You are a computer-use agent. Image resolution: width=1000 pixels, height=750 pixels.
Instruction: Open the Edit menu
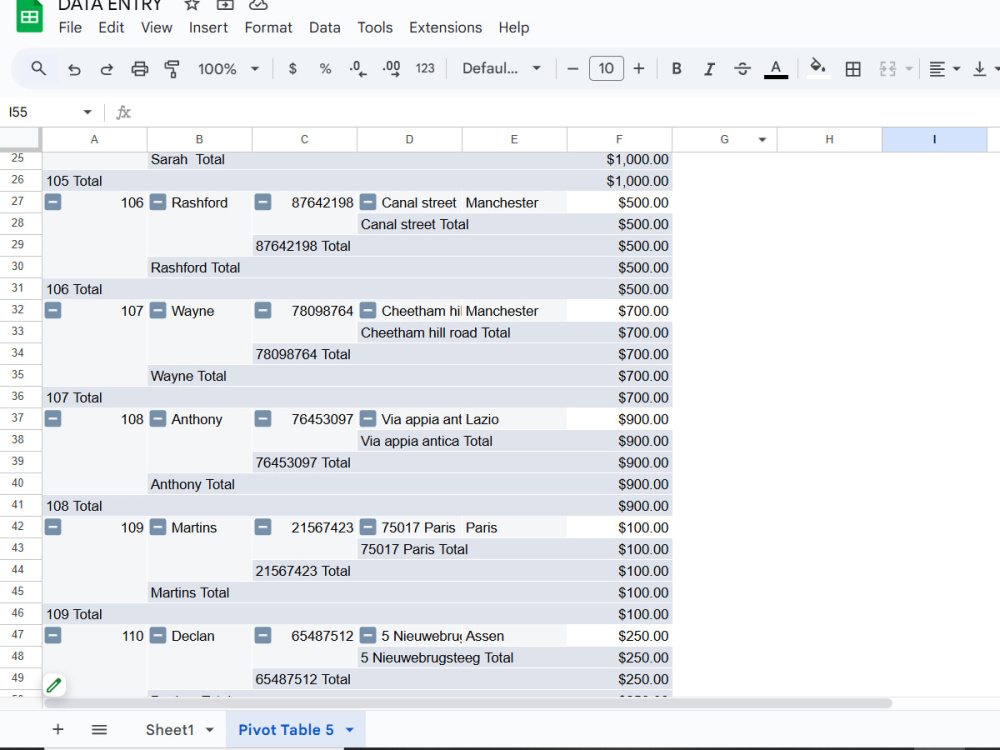coord(111,27)
